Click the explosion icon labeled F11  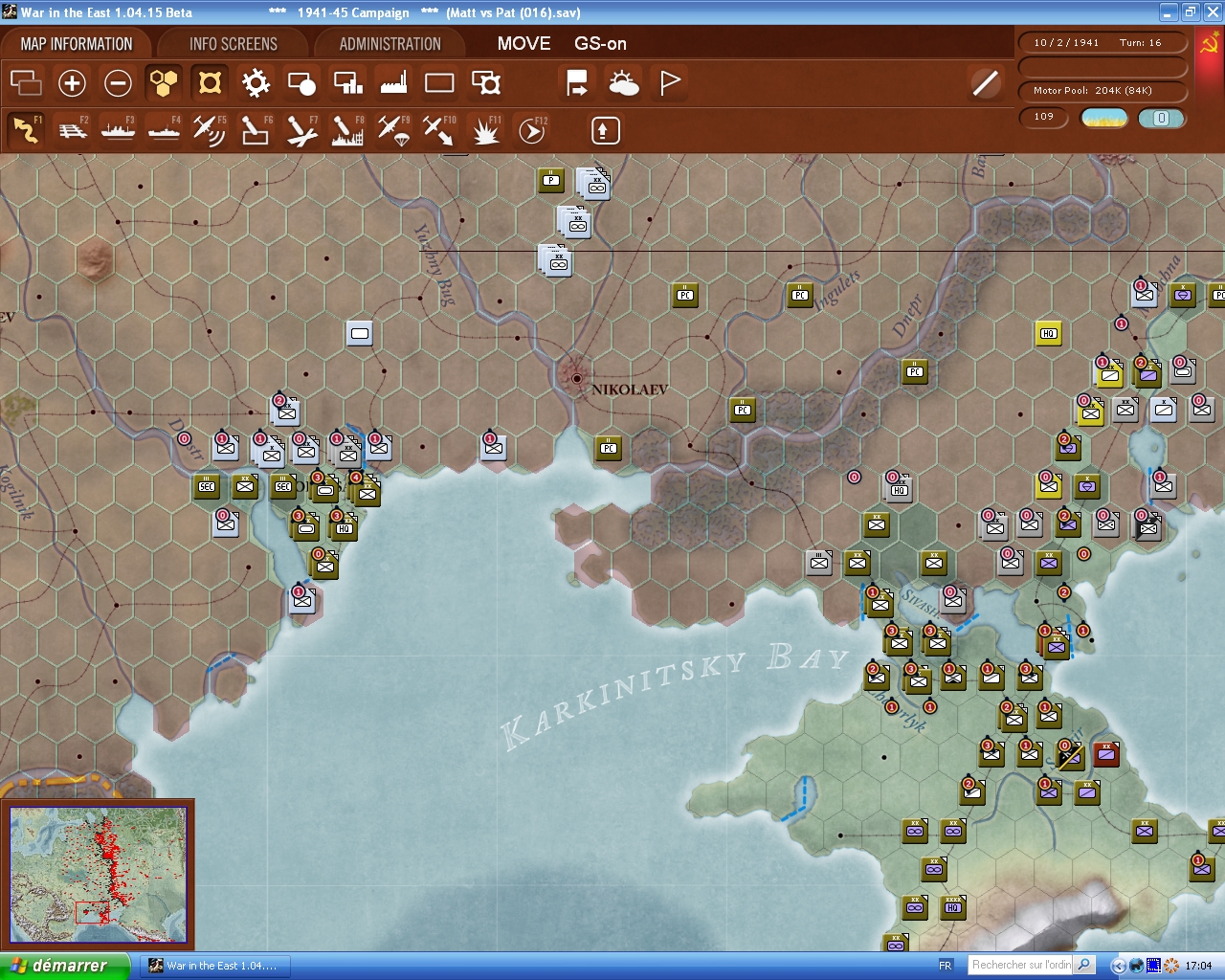[485, 130]
